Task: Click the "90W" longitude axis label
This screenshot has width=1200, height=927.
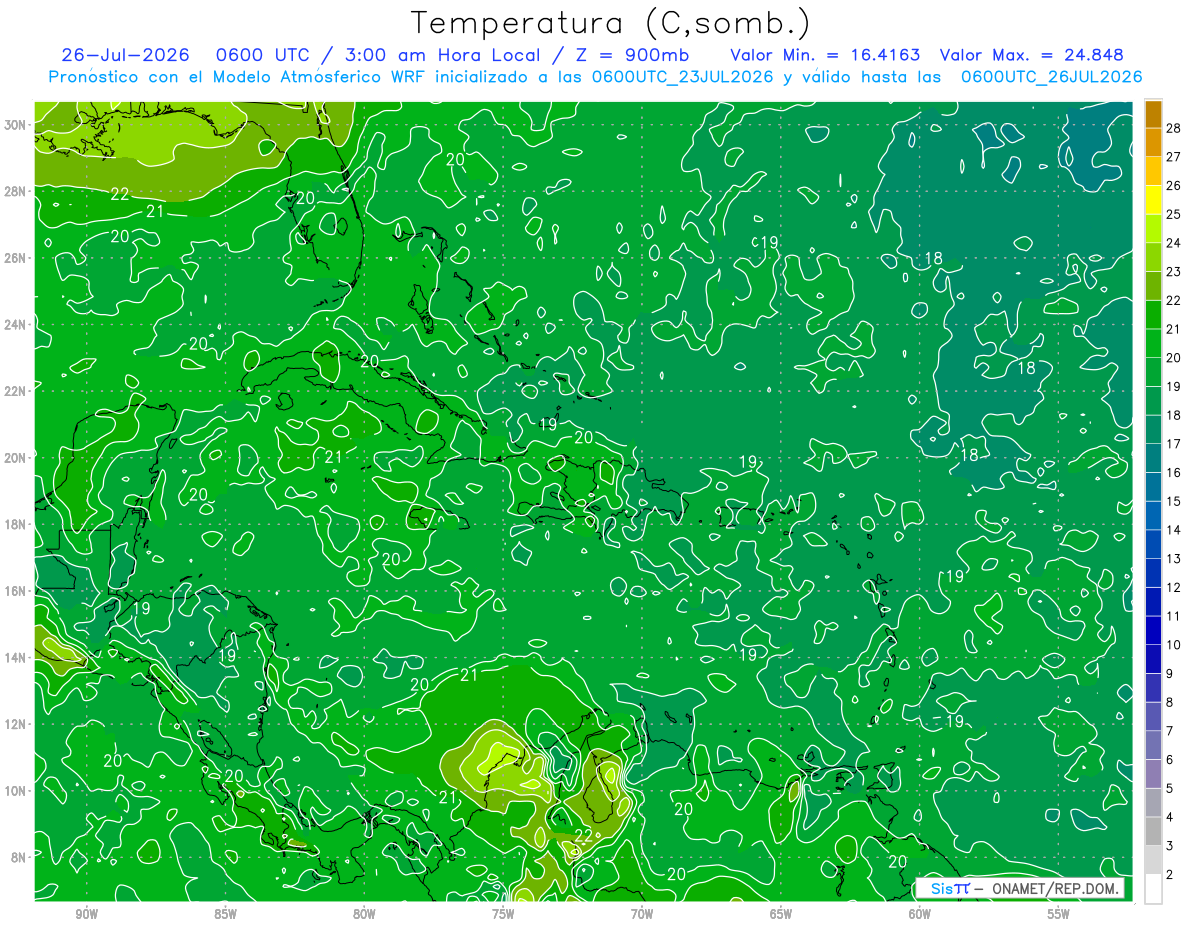Action: [x=86, y=913]
